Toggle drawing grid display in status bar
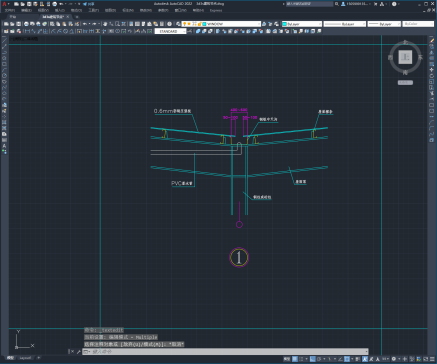The height and width of the screenshot is (364, 437). tap(295, 359)
